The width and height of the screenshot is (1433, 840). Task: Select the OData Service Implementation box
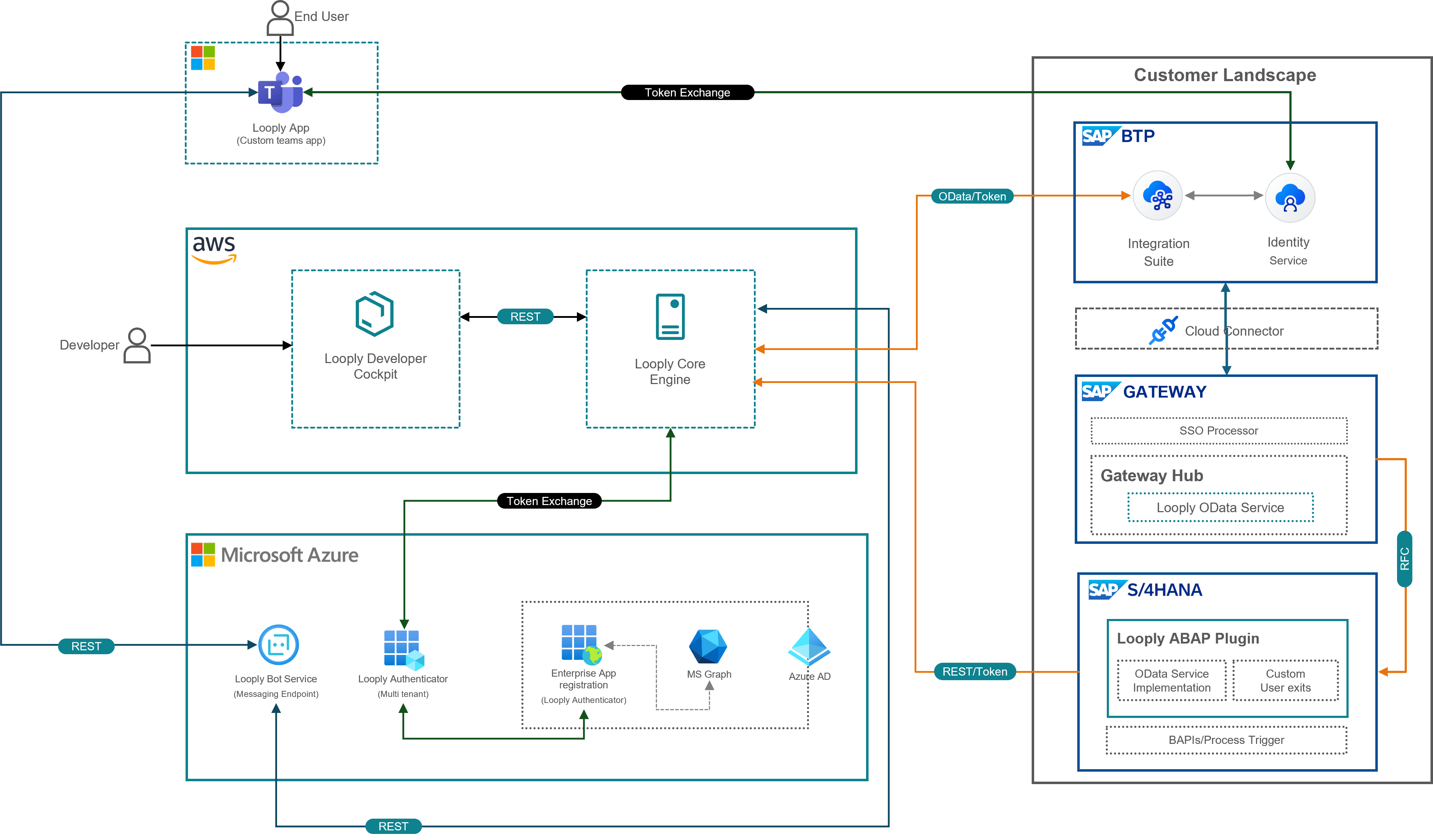(x=1171, y=680)
